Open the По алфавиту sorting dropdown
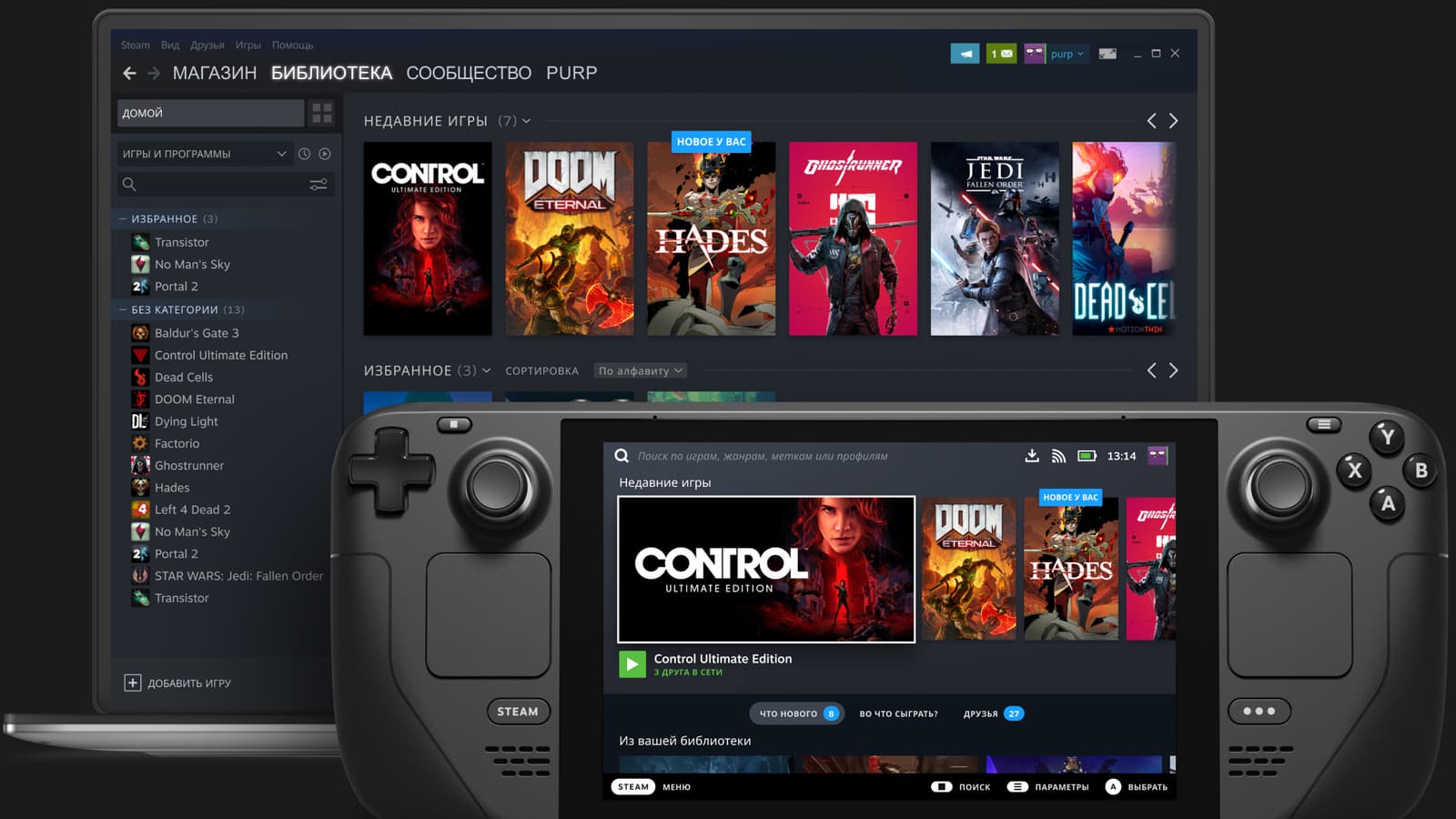1456x819 pixels. [641, 370]
